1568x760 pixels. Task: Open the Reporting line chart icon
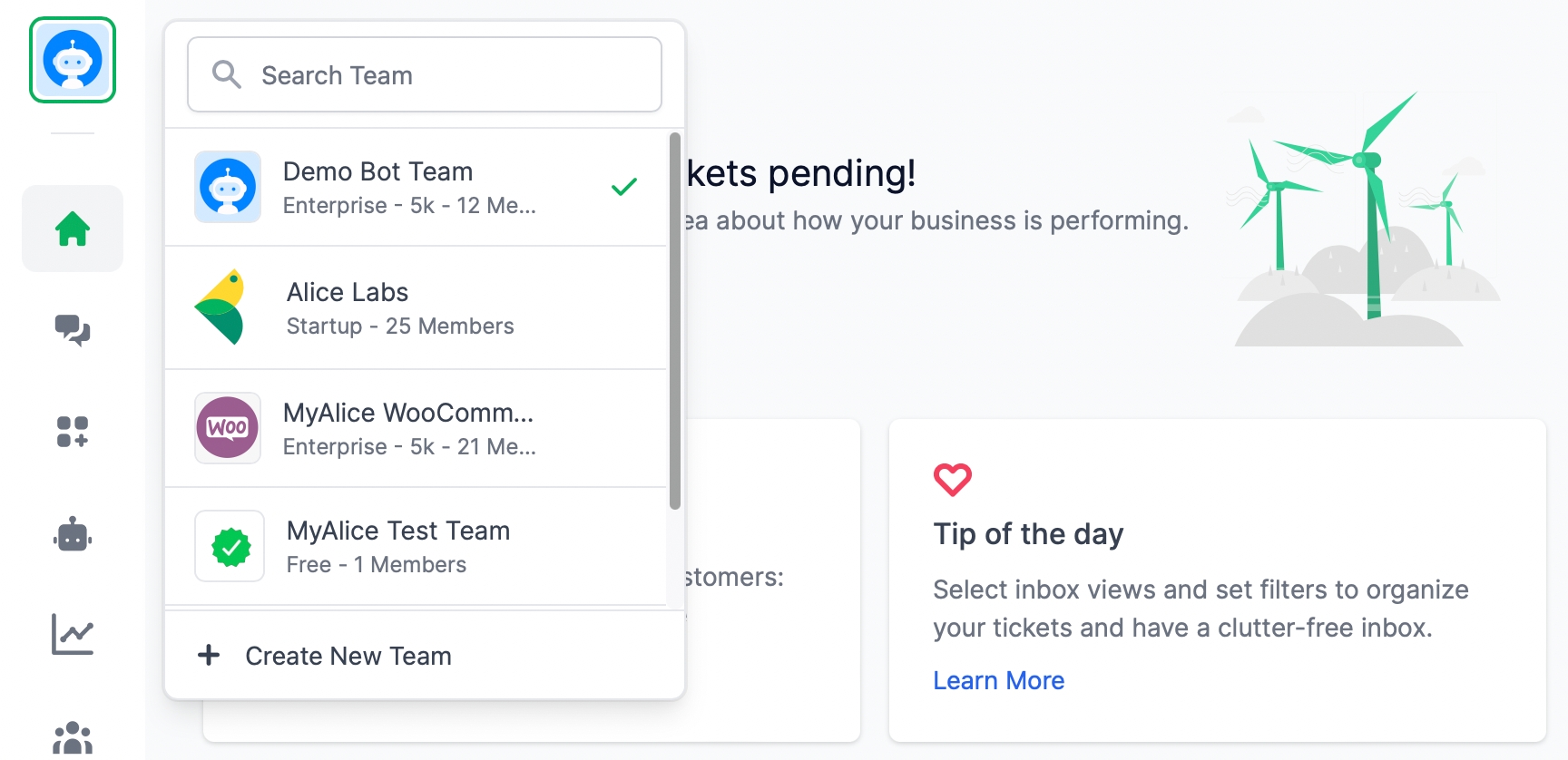tap(73, 635)
